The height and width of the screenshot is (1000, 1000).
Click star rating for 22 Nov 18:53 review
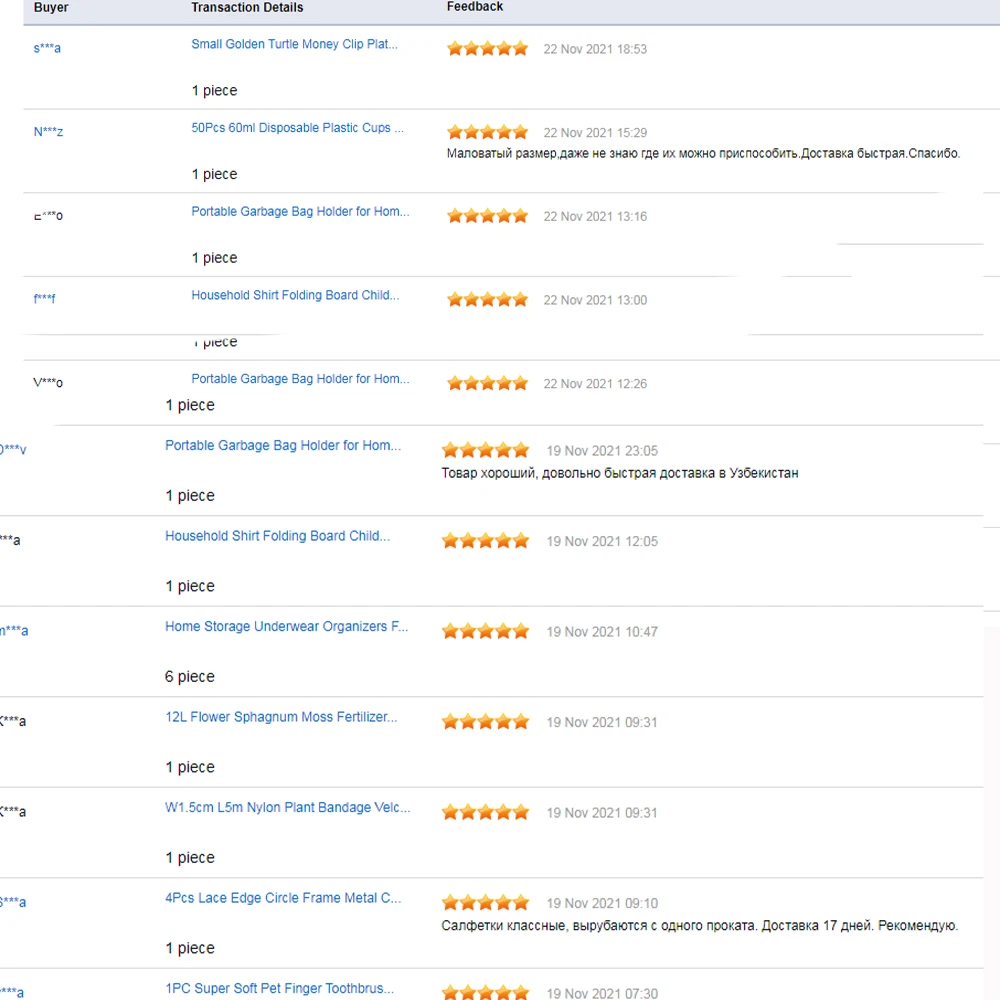487,49
